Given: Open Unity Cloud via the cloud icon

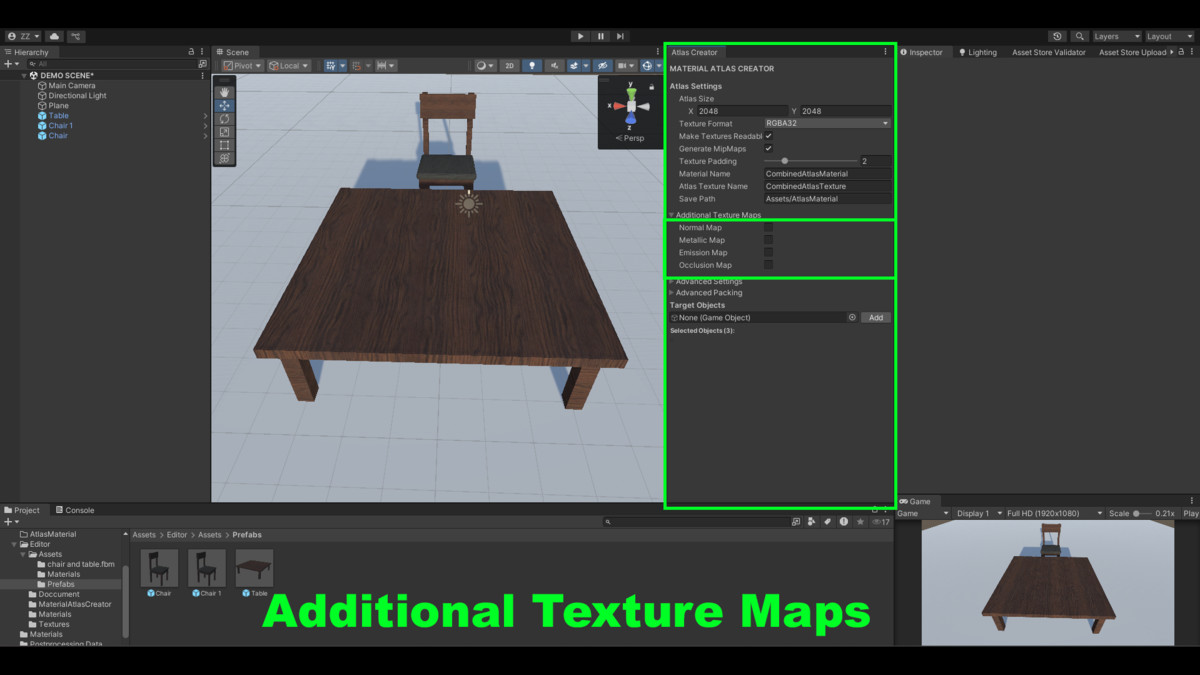Looking at the screenshot, I should click(54, 36).
